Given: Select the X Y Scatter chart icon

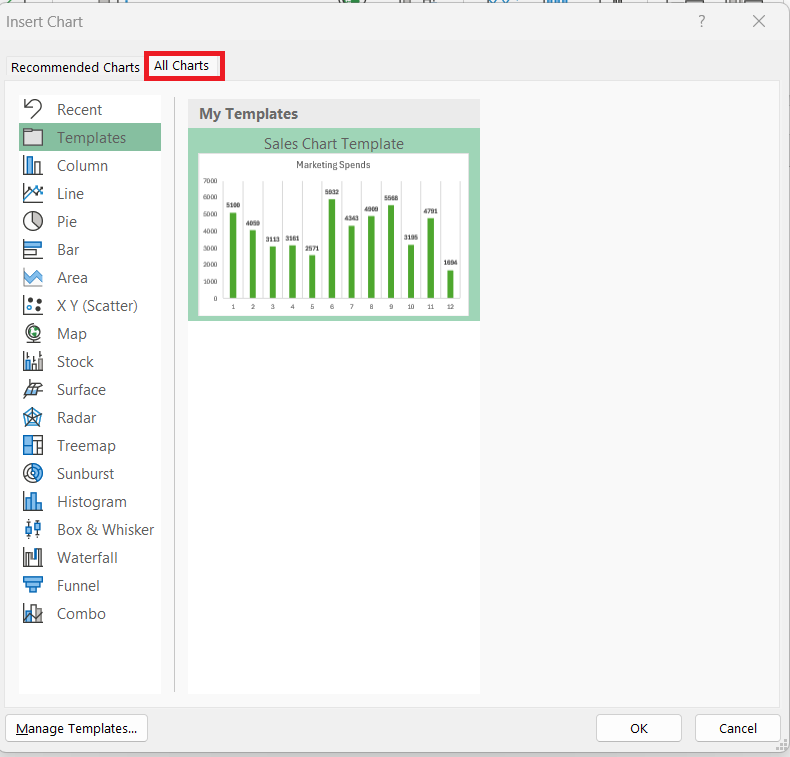Looking at the screenshot, I should click(x=33, y=305).
